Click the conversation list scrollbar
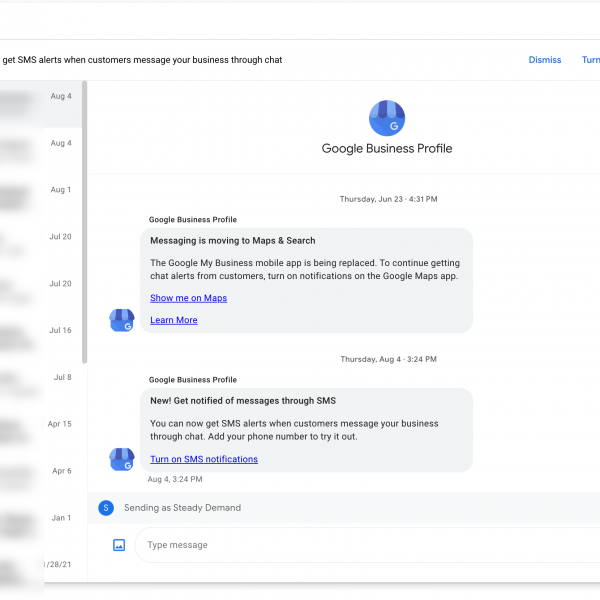Image resolution: width=600 pixels, height=600 pixels. click(85, 220)
